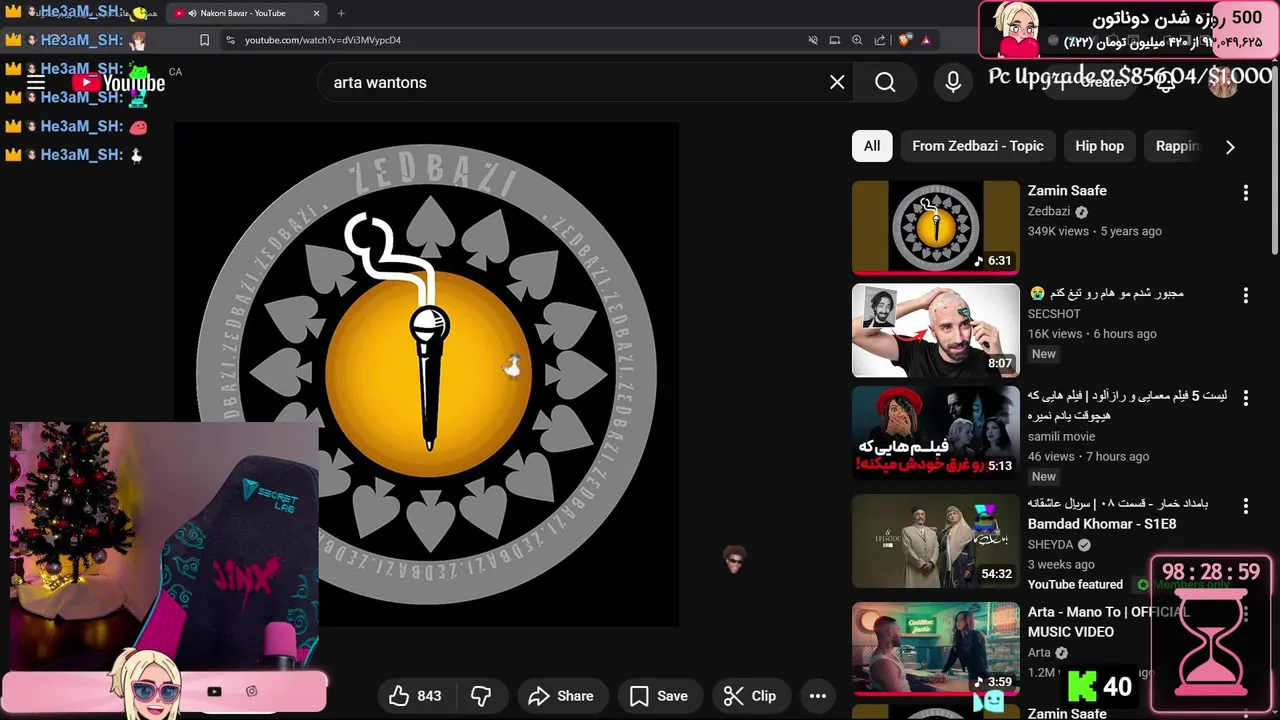Bookmark page with the bookmark icon
This screenshot has height=720, width=1280.
(204, 40)
